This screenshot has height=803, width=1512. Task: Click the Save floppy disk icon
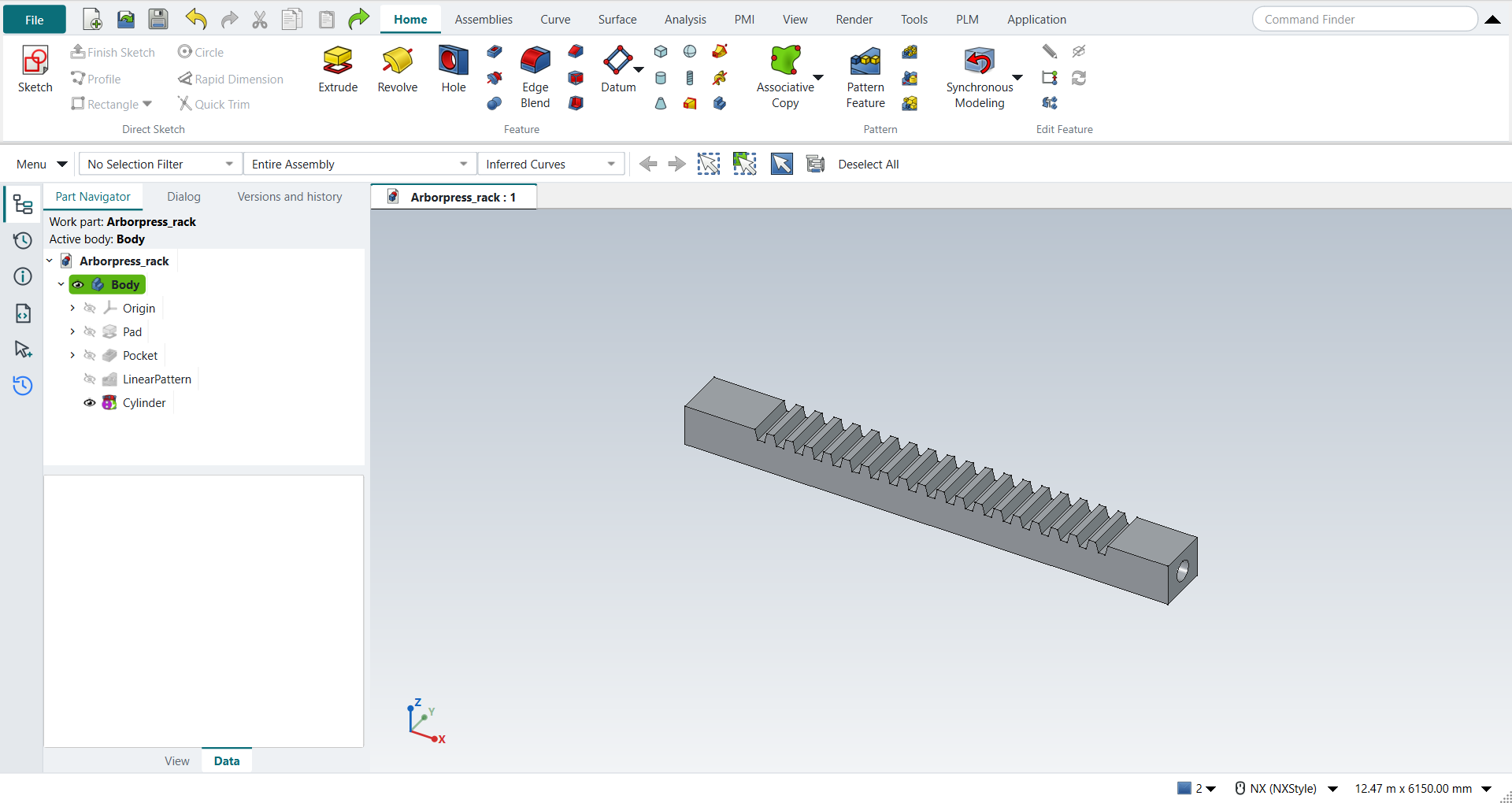[x=158, y=19]
